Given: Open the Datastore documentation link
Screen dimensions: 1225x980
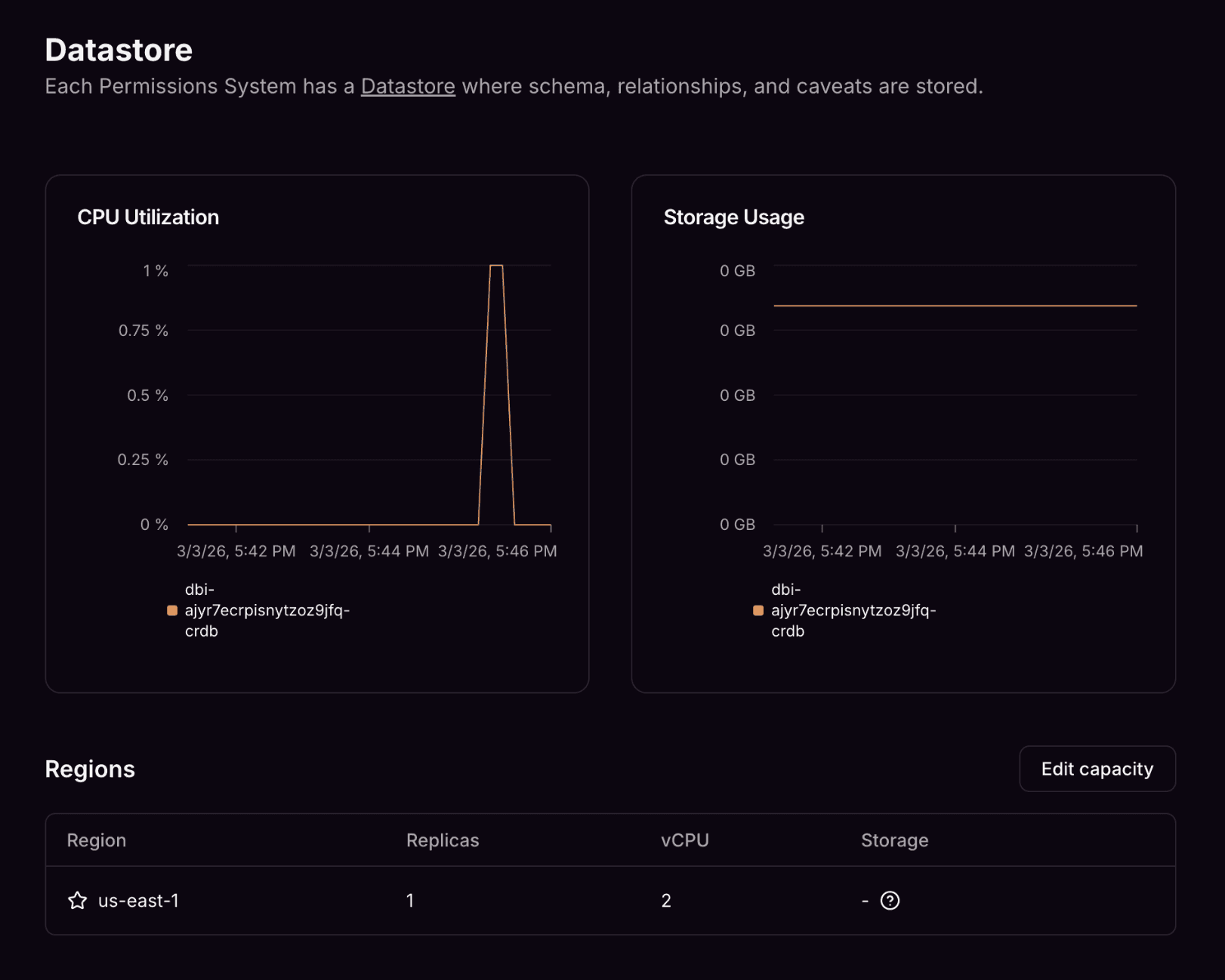Looking at the screenshot, I should (408, 86).
